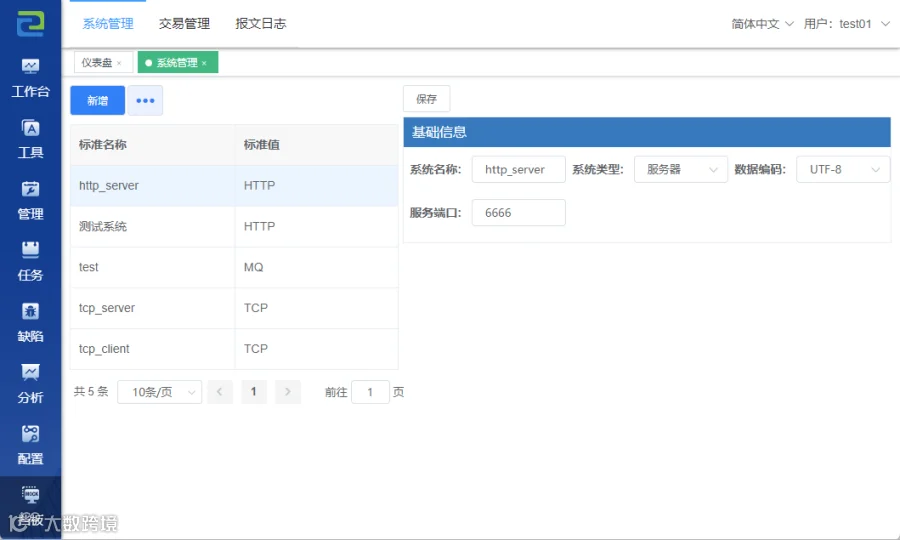The image size is (900, 540).
Task: Select the http_server row
Action: (234, 185)
